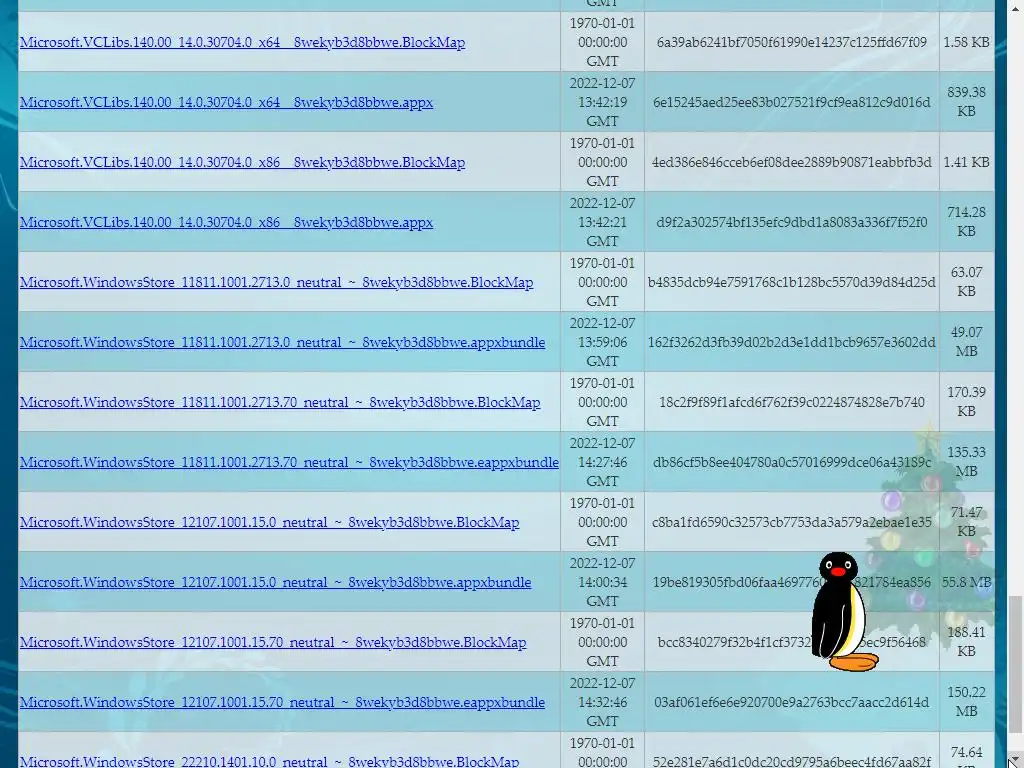Click the 49.07 MB size cell
Image resolution: width=1024 pixels, height=768 pixels.
click(967, 343)
